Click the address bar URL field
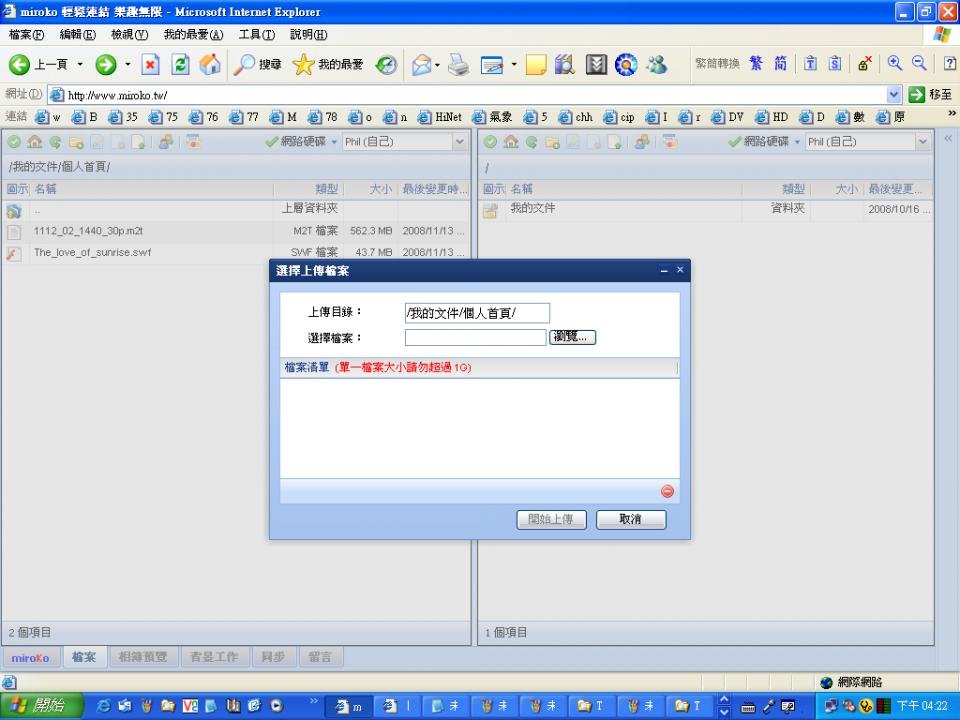Screen dimensions: 960x720 [x=468, y=95]
